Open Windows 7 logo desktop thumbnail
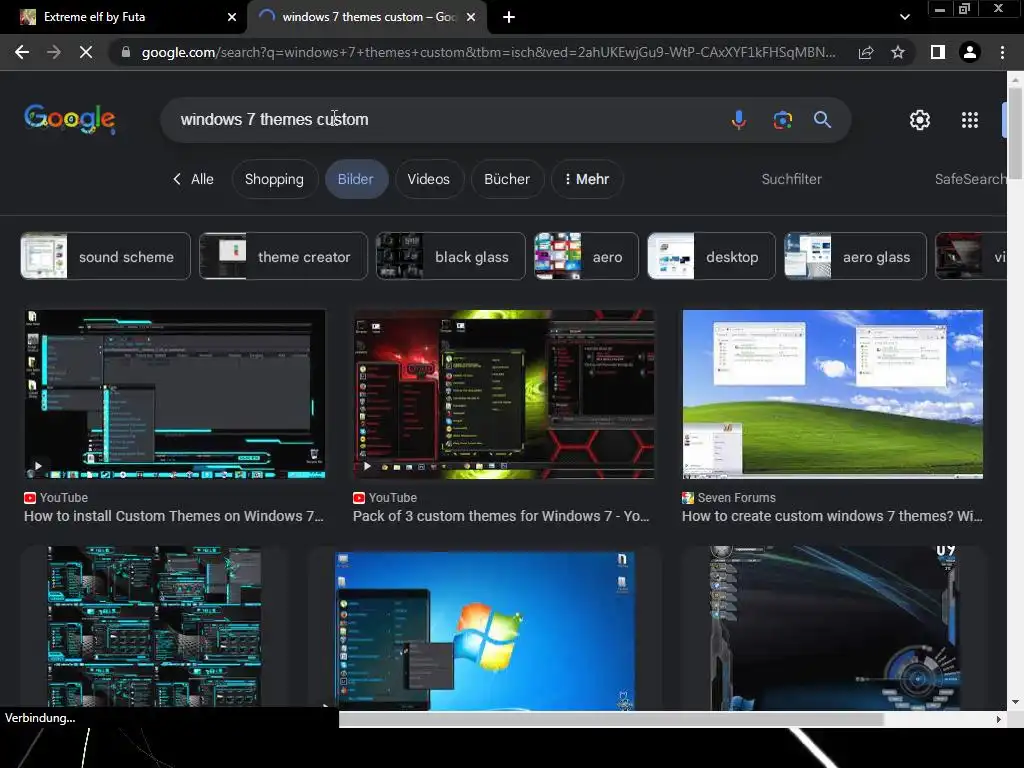The image size is (1024, 768). tap(485, 631)
